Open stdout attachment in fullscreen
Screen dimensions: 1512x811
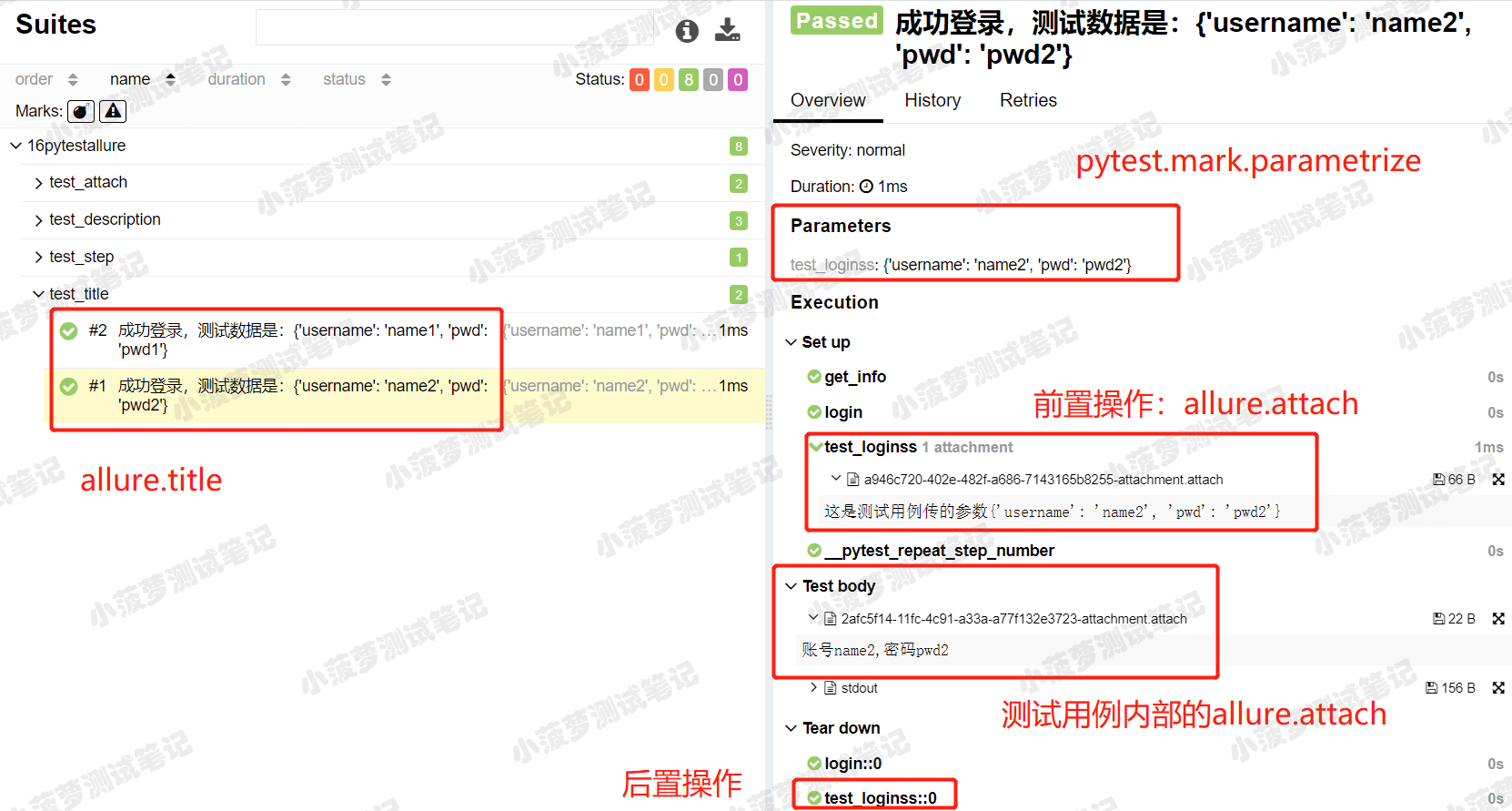(1498, 687)
